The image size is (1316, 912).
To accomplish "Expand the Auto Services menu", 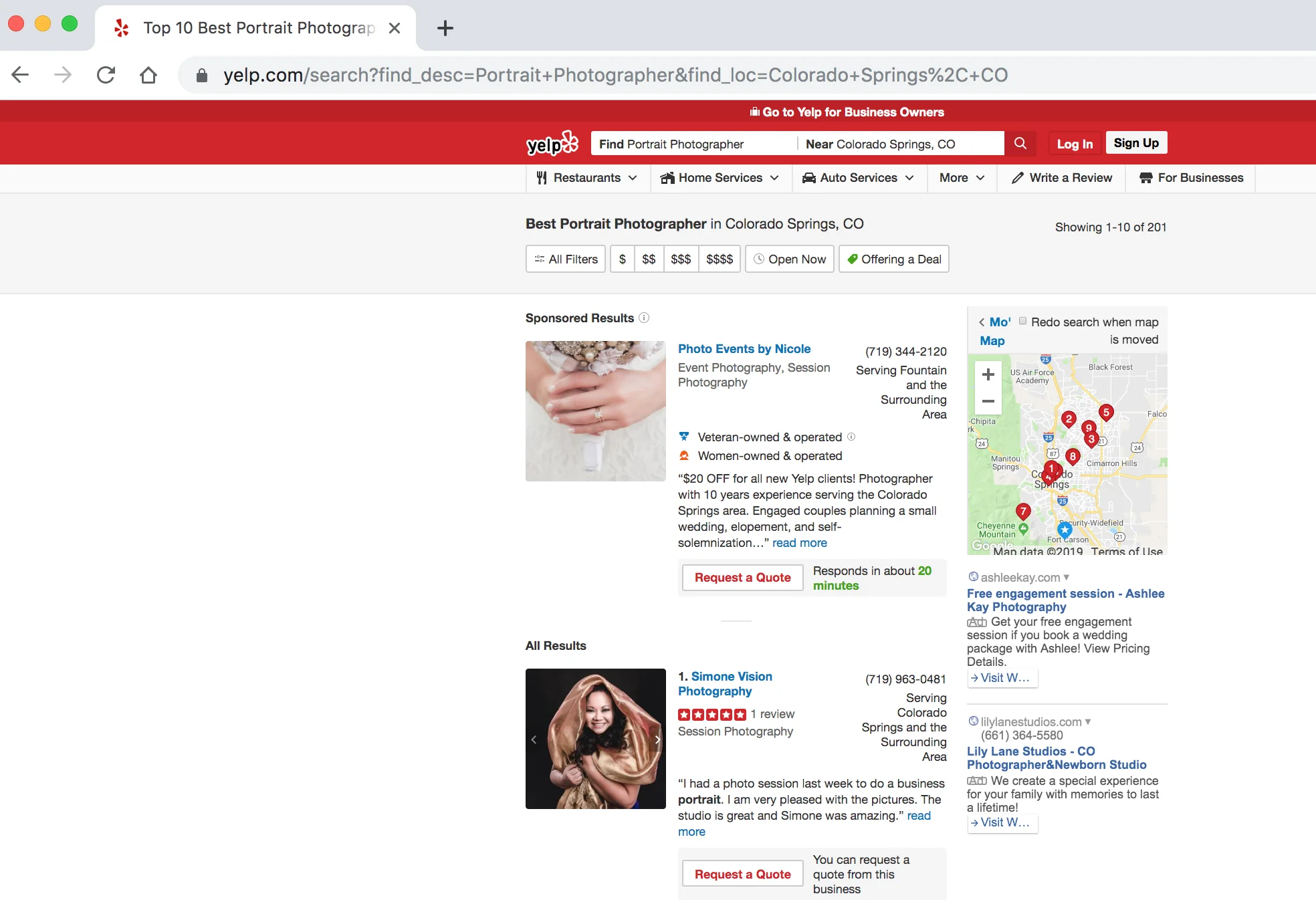I will [859, 178].
